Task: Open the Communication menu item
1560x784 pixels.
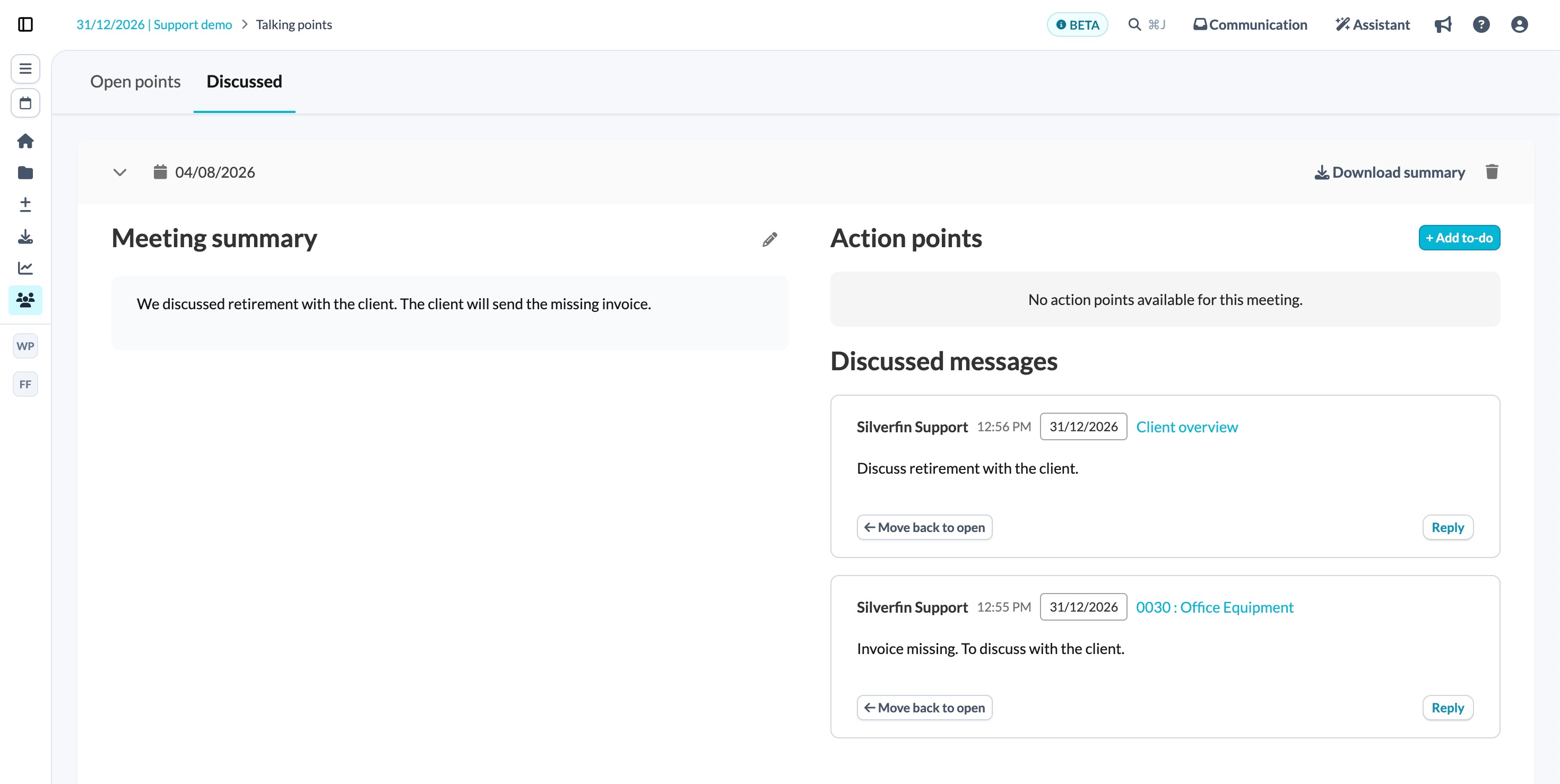Action: 1250,25
